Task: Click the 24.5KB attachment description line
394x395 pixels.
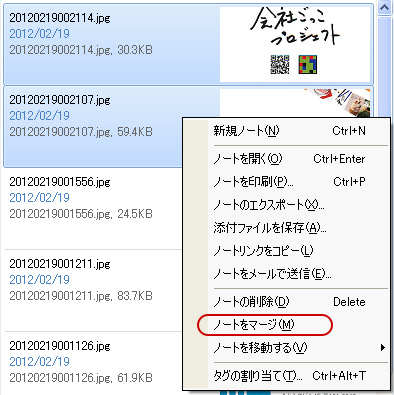Action: point(81,214)
